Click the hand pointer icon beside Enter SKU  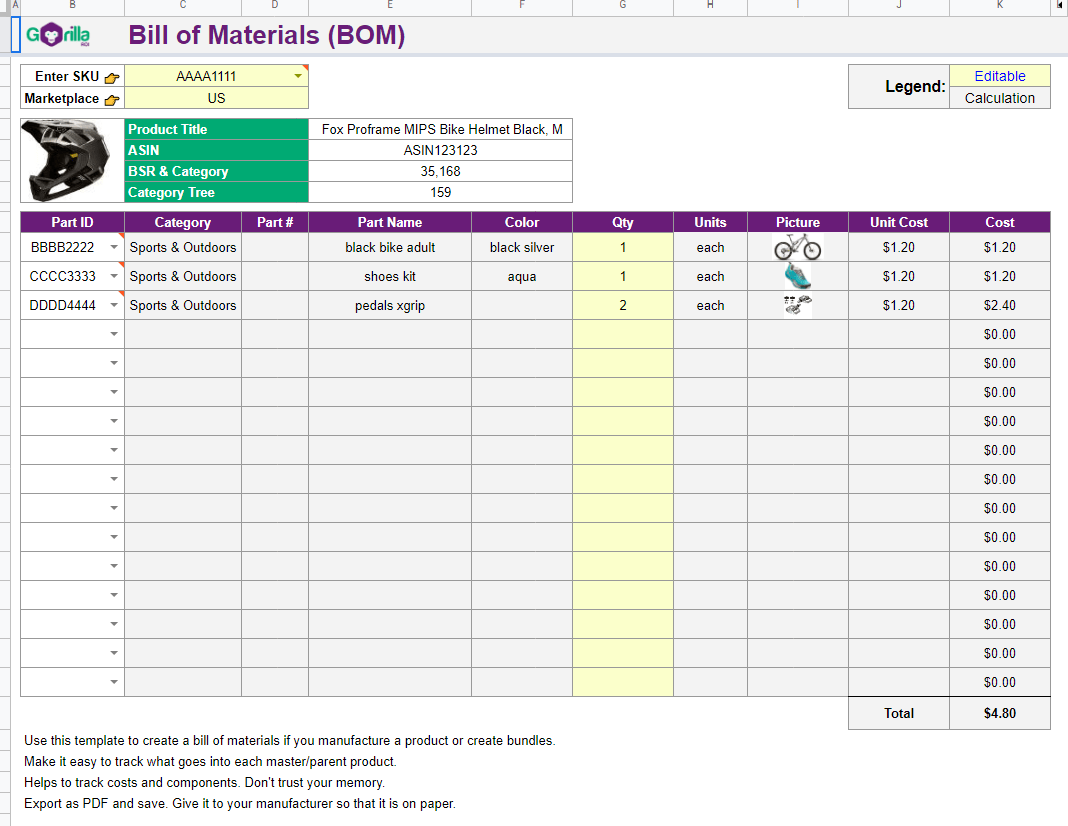click(x=110, y=76)
